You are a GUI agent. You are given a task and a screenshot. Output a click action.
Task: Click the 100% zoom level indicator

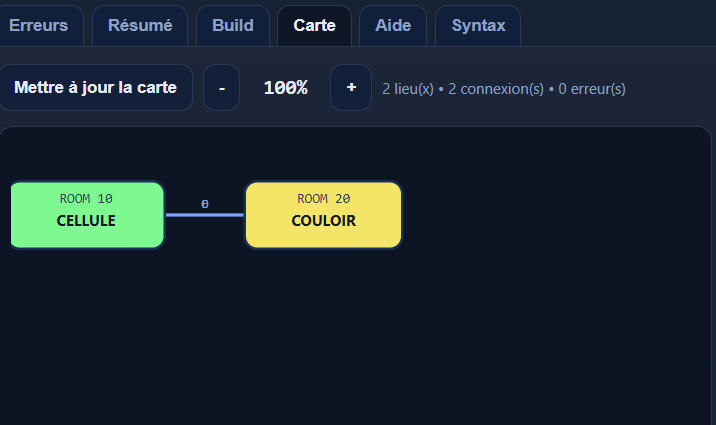286,88
